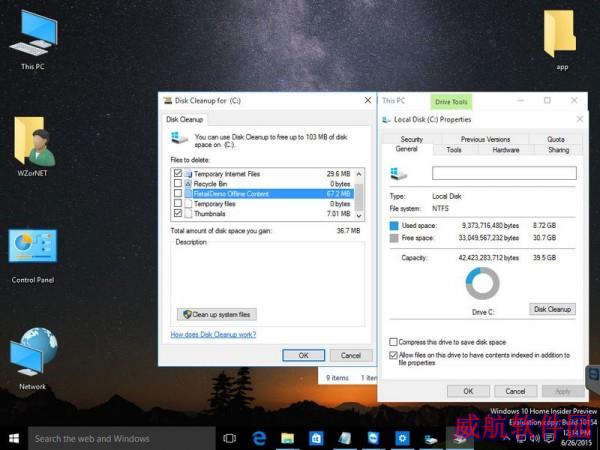This screenshot has height=450, width=600.
Task: Click Cancel in the Disk Cleanup dialog
Action: 351,355
